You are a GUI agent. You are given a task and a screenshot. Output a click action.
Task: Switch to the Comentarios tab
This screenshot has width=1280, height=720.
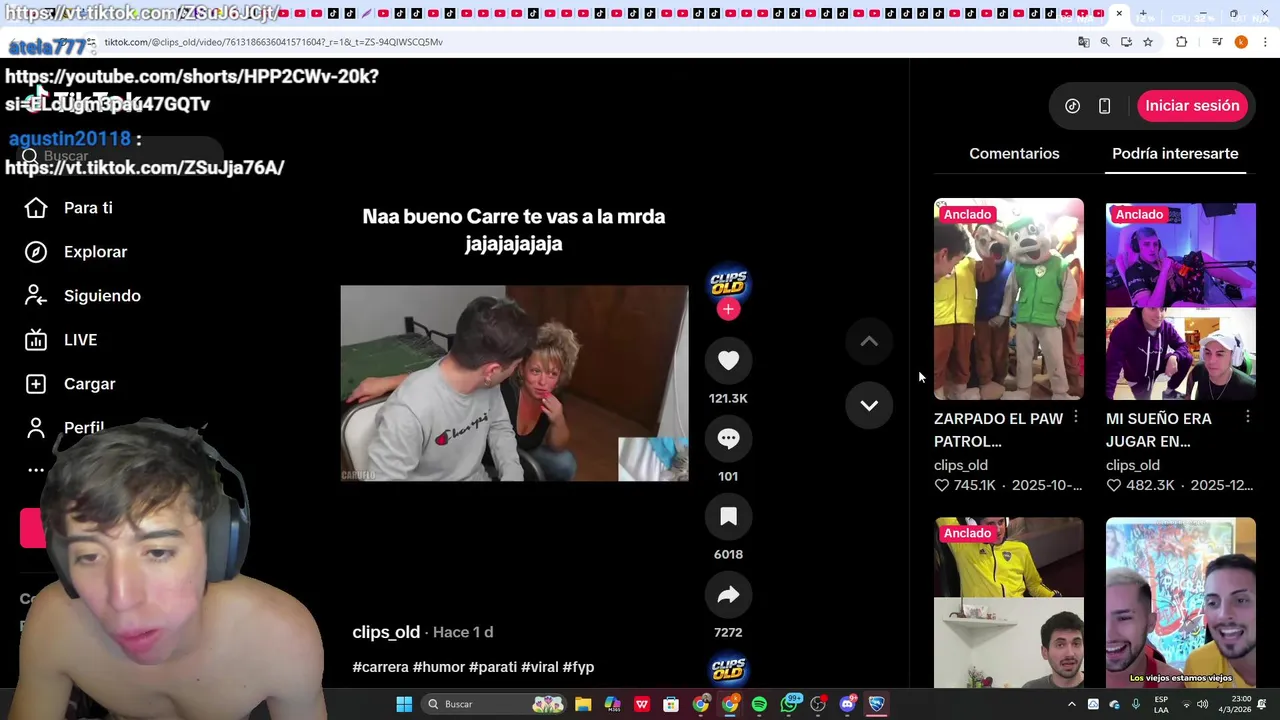pyautogui.click(x=1014, y=153)
